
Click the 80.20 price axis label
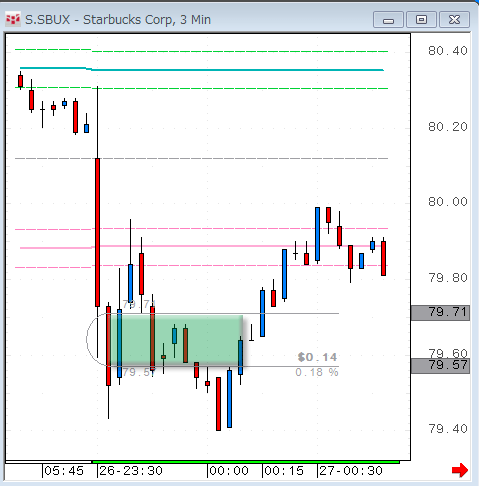448,127
